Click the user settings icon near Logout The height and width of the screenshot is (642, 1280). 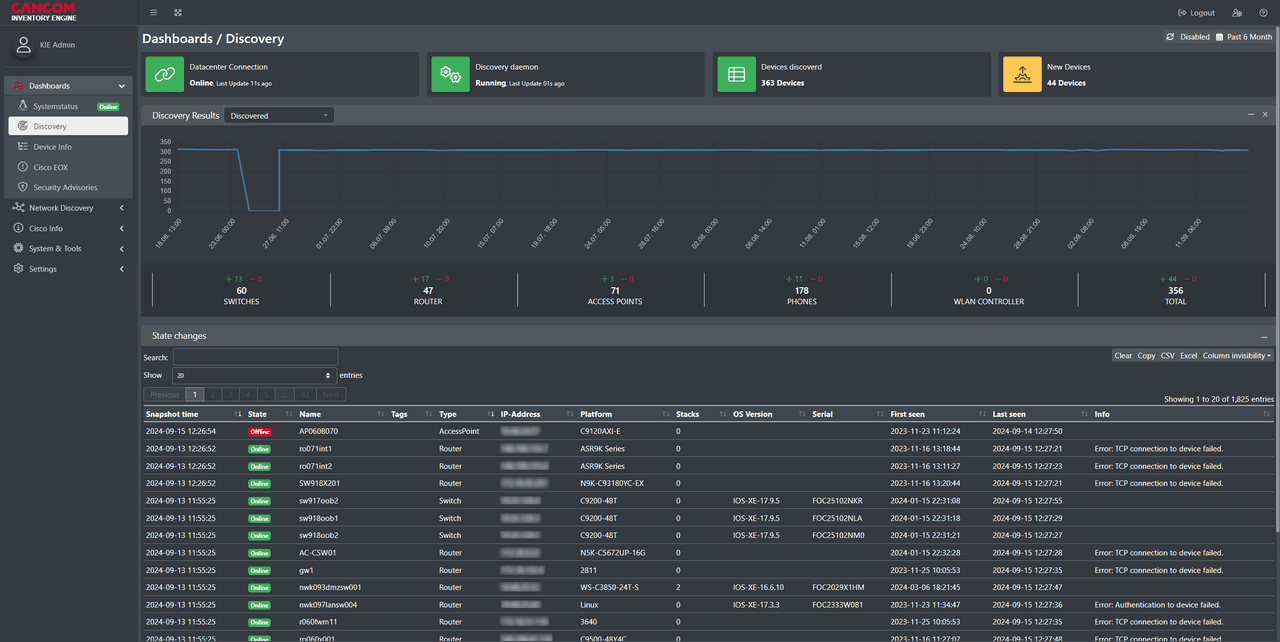click(x=1236, y=12)
